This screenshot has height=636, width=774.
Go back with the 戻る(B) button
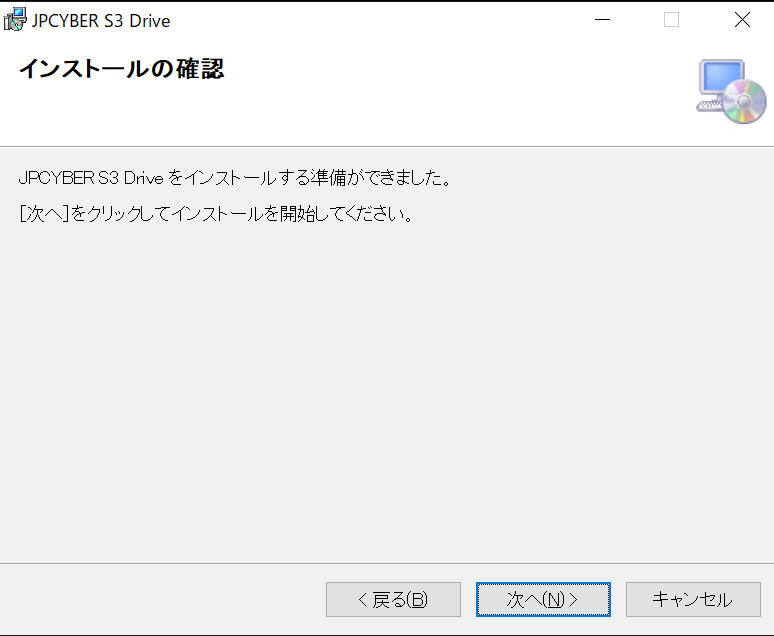click(x=393, y=599)
